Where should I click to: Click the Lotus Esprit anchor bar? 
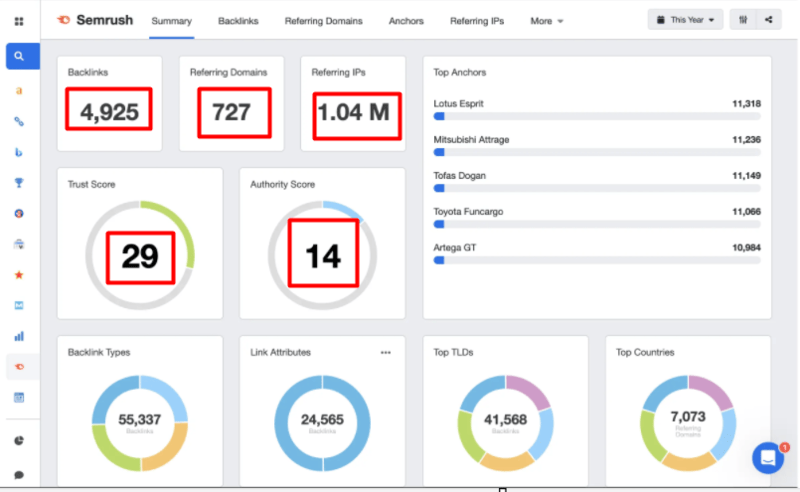pyautogui.click(x=597, y=116)
